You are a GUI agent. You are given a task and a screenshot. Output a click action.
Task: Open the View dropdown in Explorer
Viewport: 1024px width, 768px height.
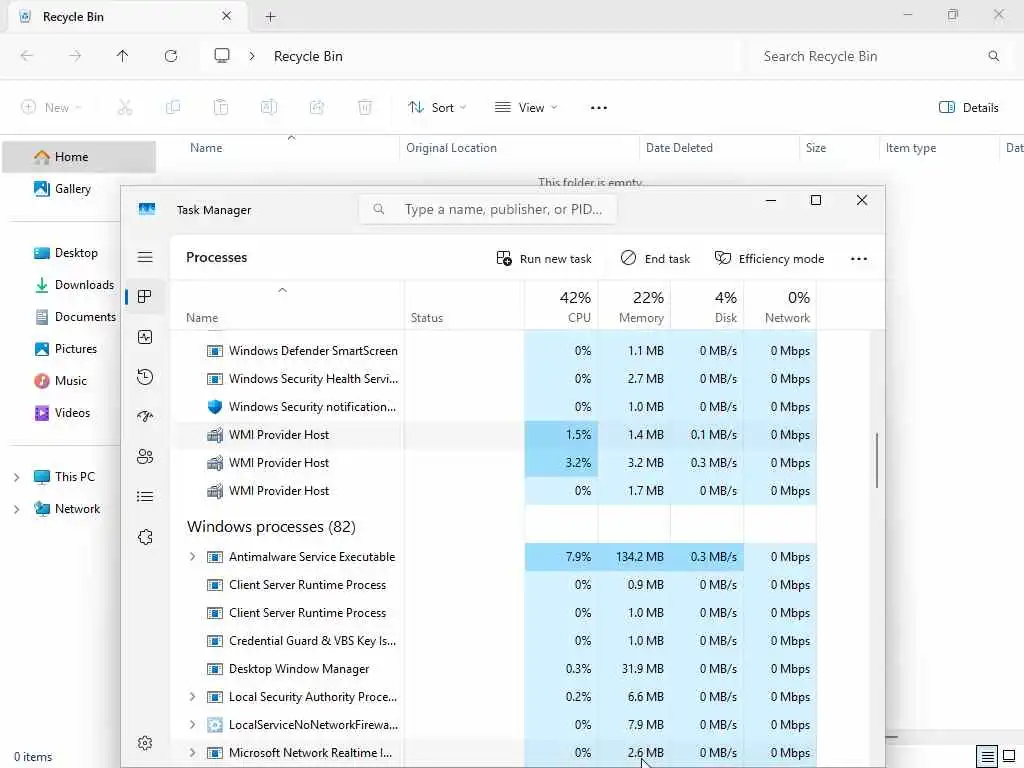click(x=526, y=108)
